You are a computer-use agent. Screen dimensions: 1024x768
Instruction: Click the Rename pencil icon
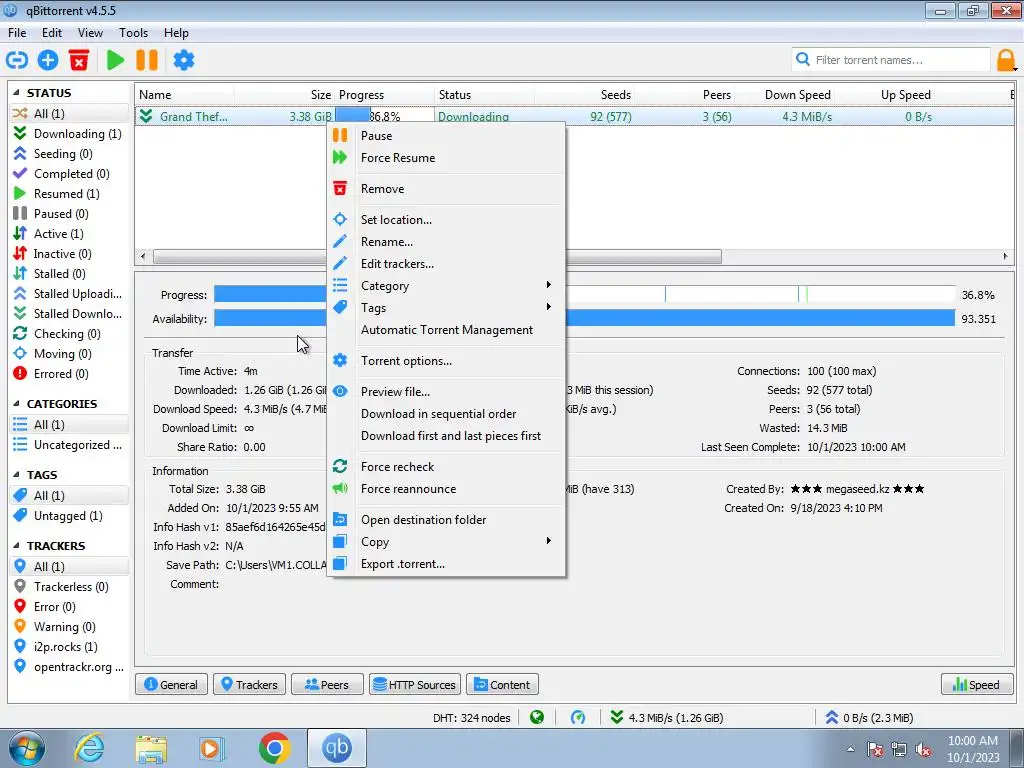(340, 242)
